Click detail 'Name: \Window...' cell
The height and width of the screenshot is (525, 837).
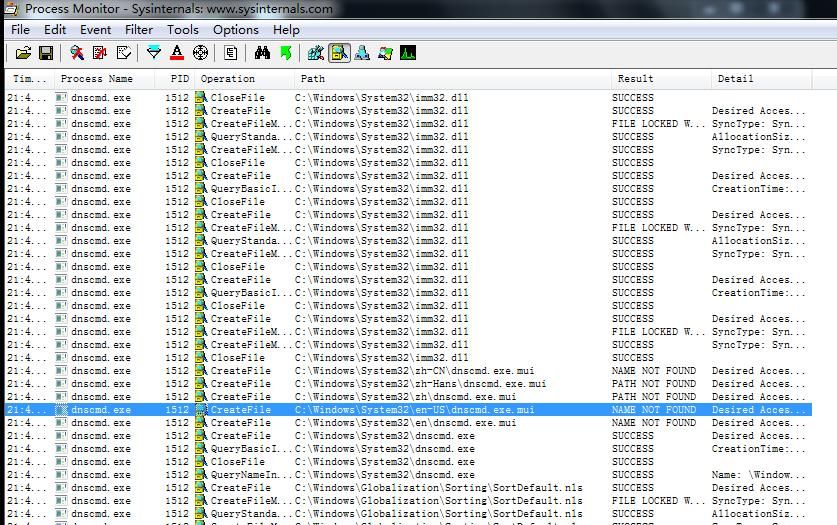[x=759, y=475]
